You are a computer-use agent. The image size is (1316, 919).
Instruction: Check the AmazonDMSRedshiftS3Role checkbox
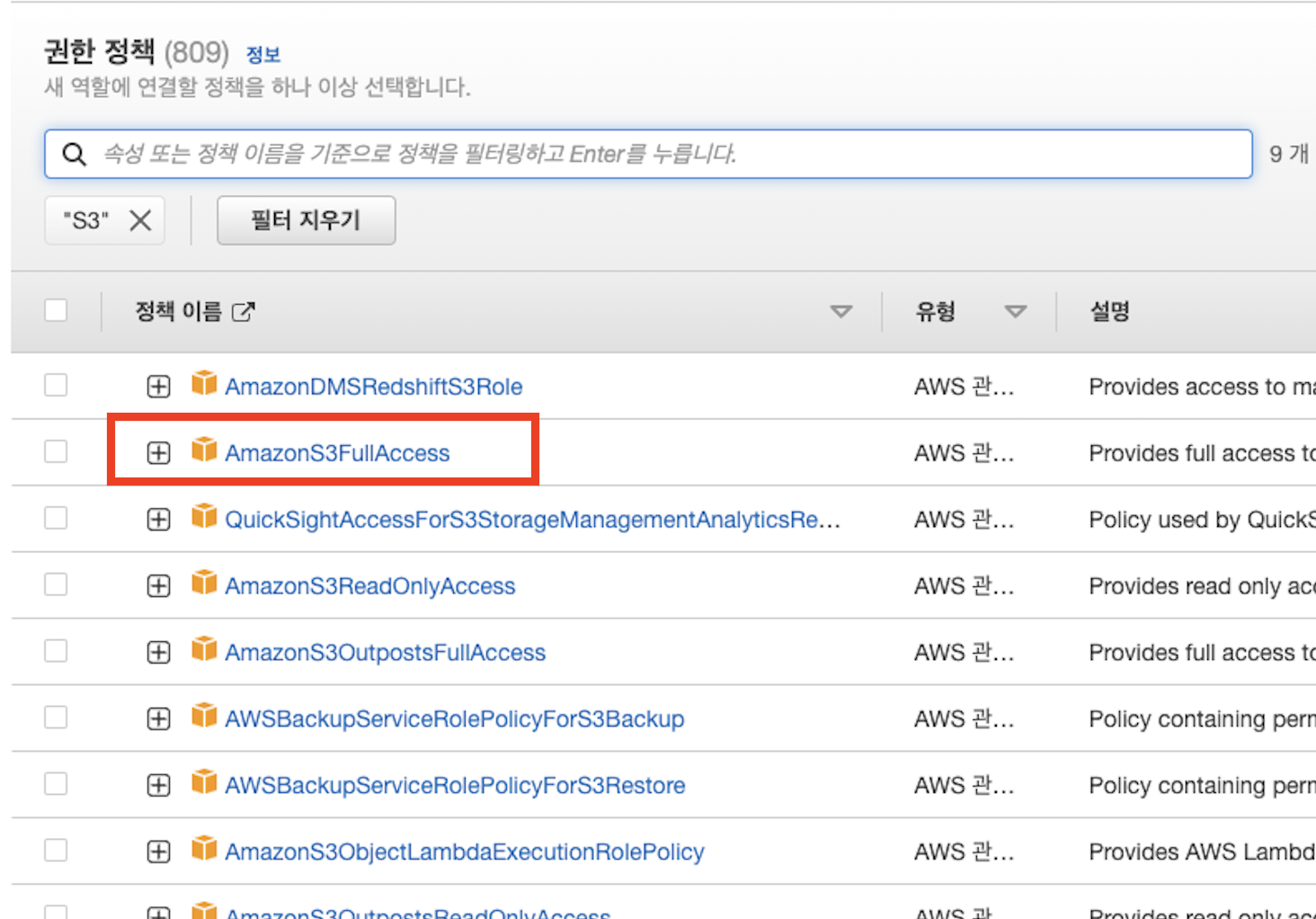[x=56, y=385]
